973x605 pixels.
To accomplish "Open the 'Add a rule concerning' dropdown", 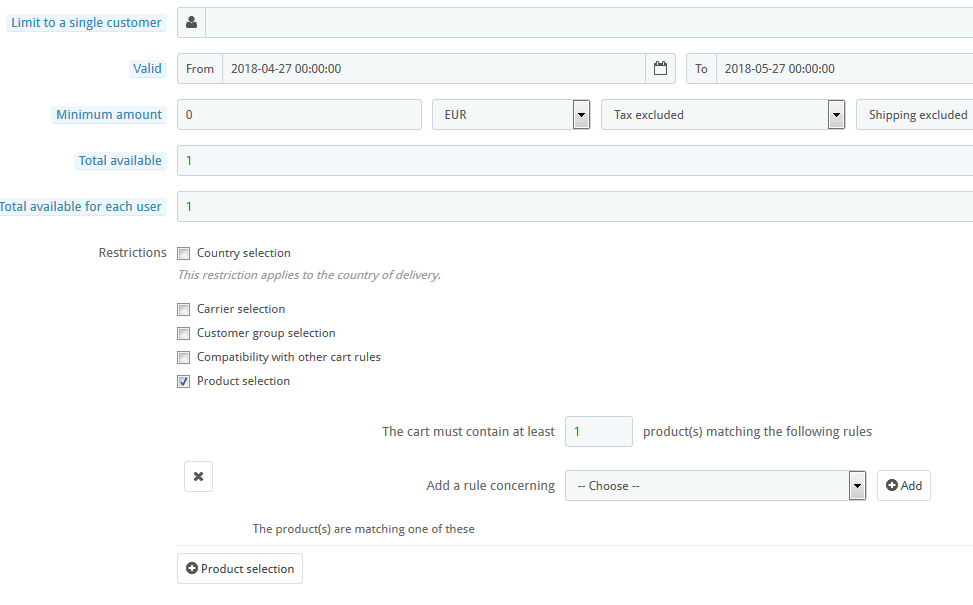I will coord(714,486).
